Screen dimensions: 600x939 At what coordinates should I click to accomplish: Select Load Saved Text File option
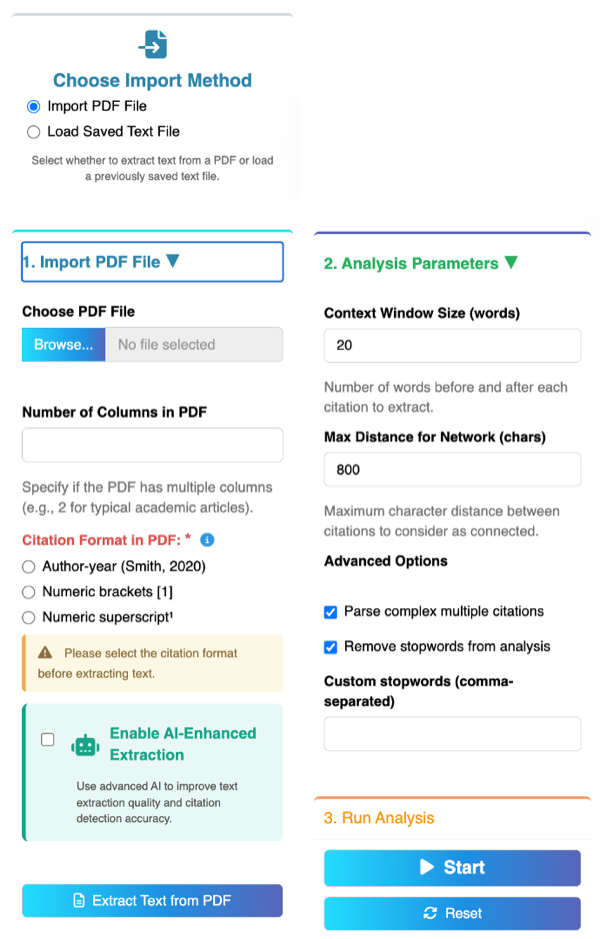34,132
